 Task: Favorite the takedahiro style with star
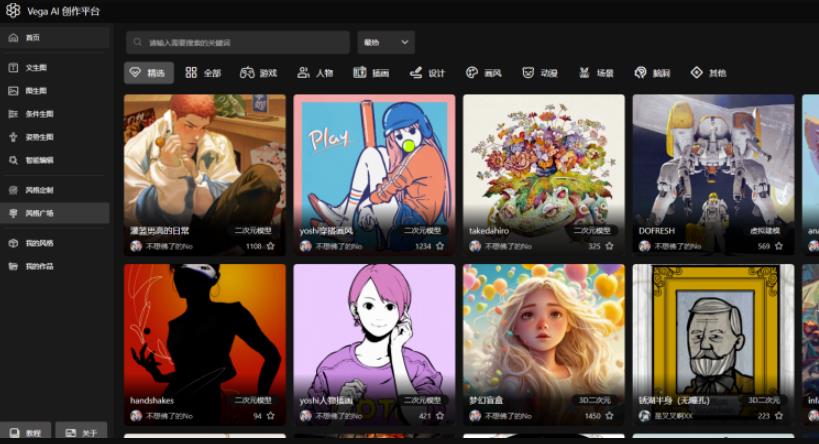(609, 246)
